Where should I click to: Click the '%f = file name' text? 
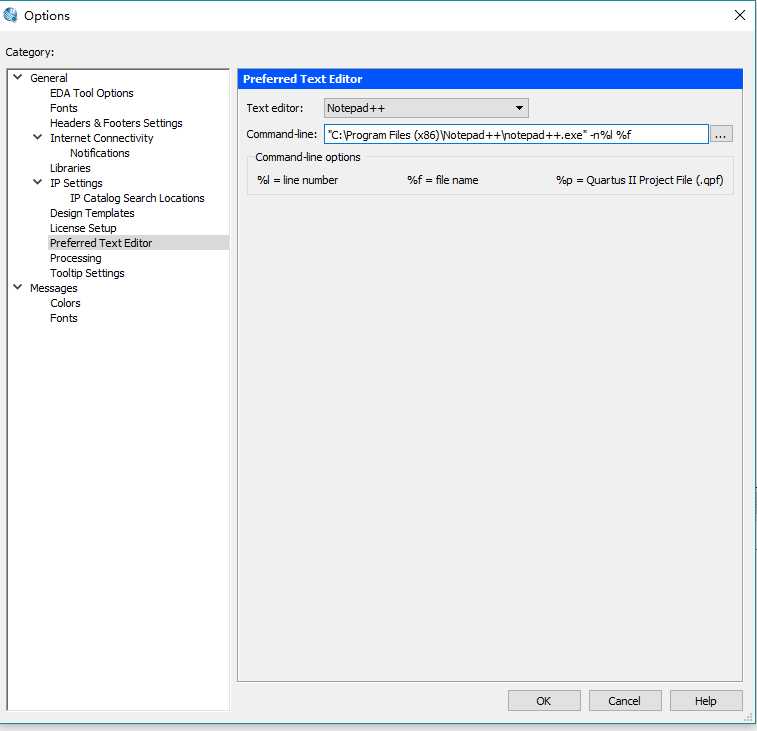click(443, 180)
